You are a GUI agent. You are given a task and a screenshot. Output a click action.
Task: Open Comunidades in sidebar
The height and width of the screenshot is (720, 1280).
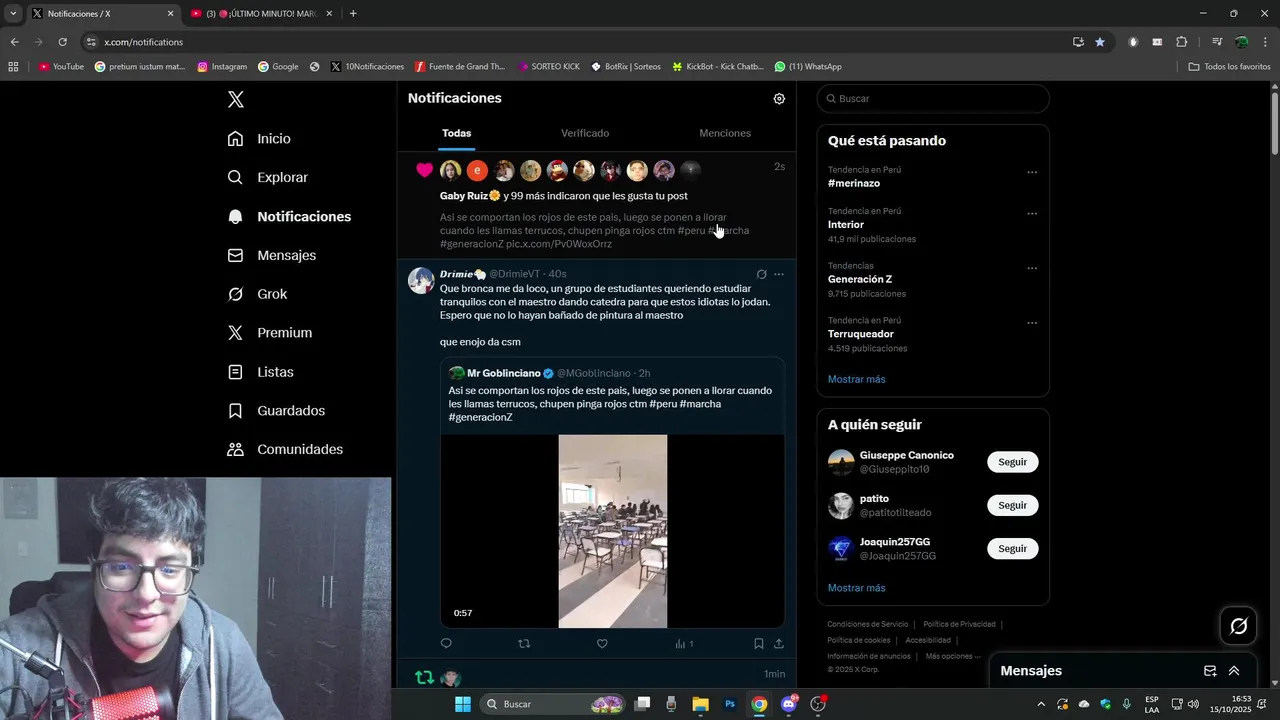(x=284, y=450)
